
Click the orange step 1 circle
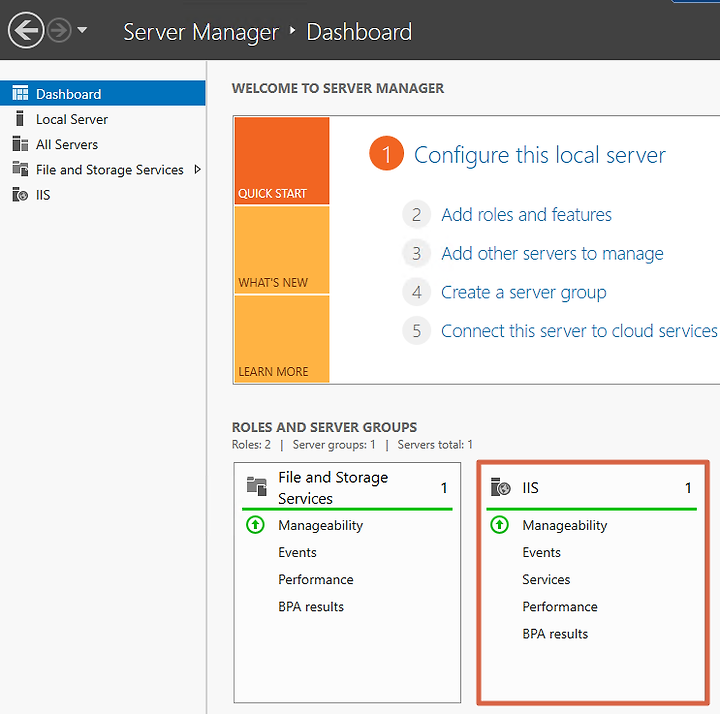pos(386,153)
